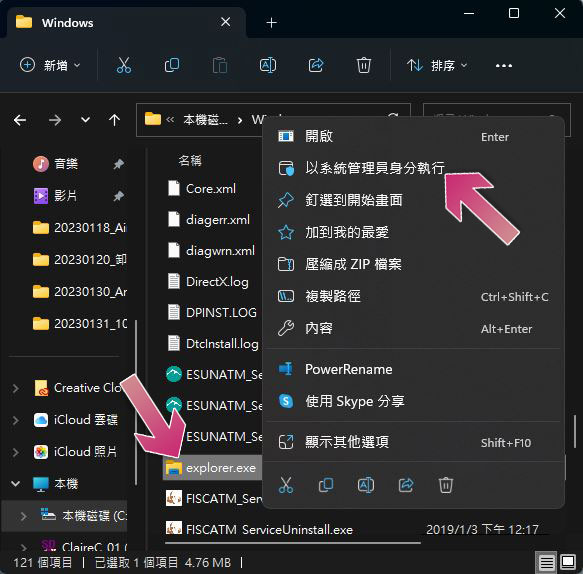Image resolution: width=583 pixels, height=574 pixels.
Task: Open the See more (three dots) menu
Action: 504,66
